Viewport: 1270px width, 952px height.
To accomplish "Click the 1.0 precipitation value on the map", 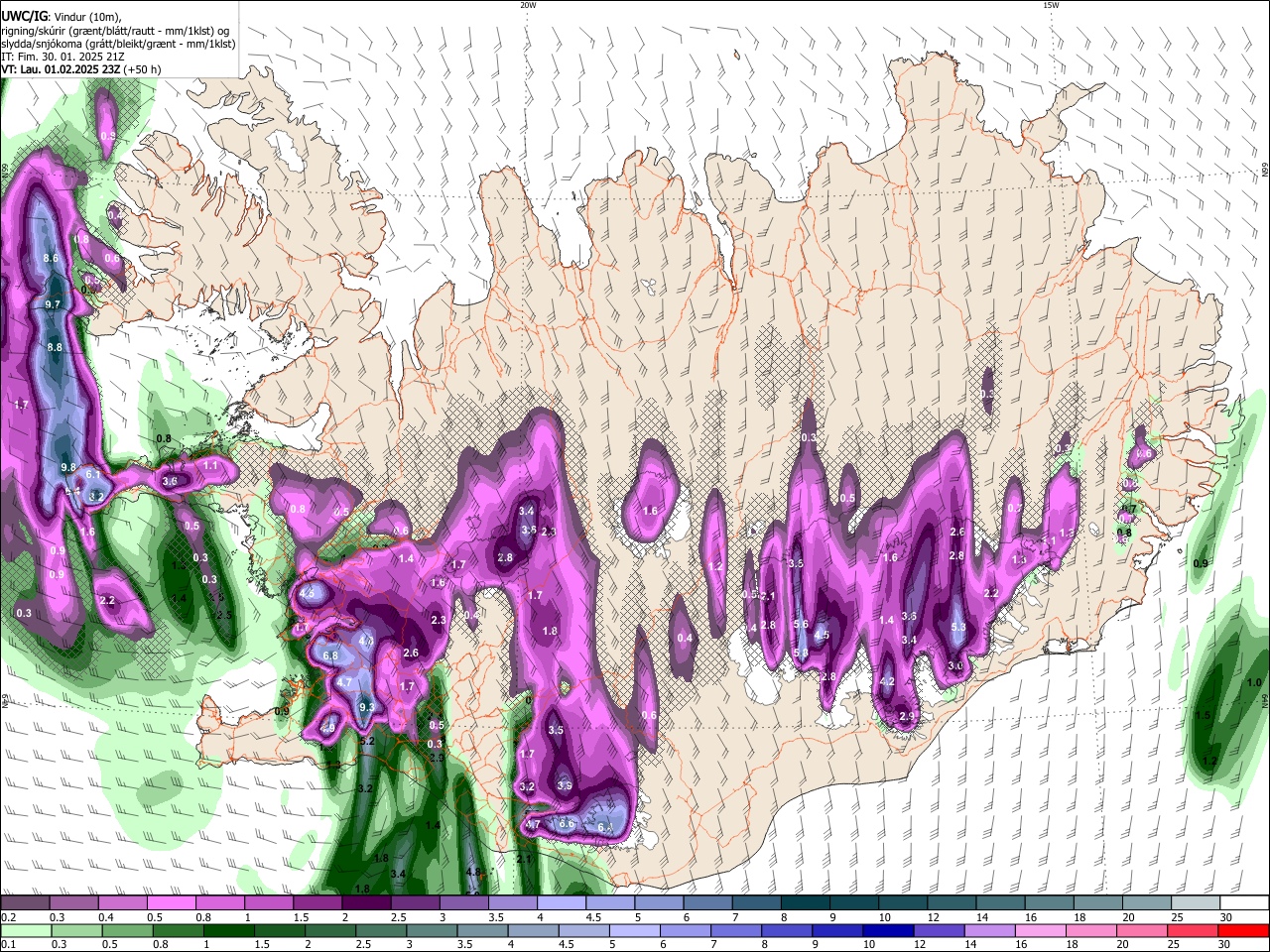I will [1254, 682].
